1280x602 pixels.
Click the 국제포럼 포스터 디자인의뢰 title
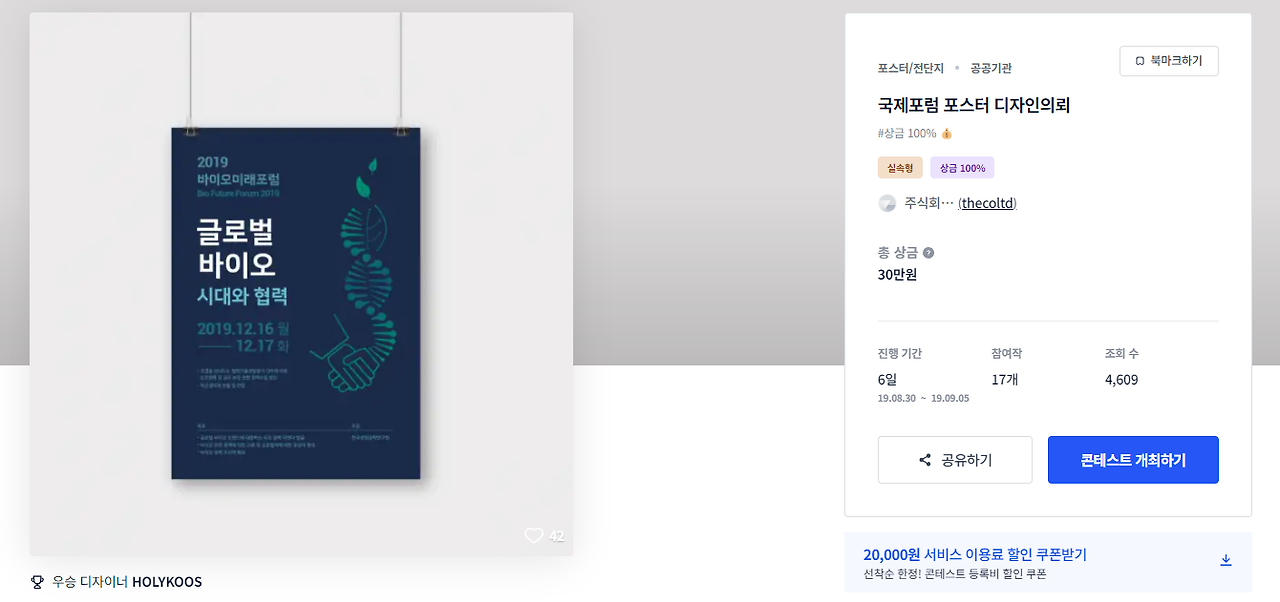pos(974,104)
